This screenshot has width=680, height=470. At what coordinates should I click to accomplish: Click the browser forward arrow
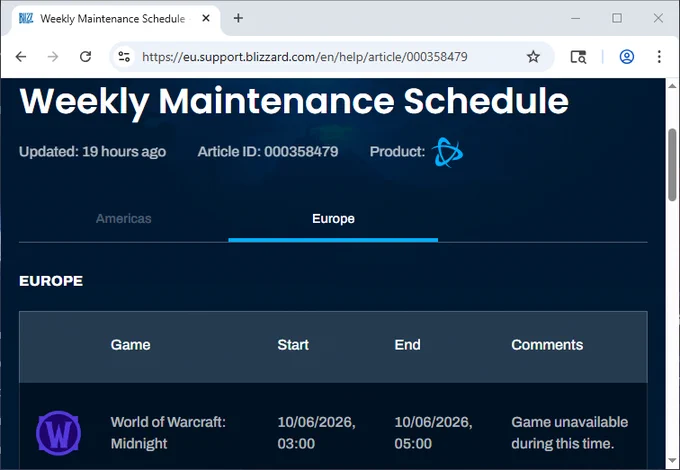(x=53, y=57)
